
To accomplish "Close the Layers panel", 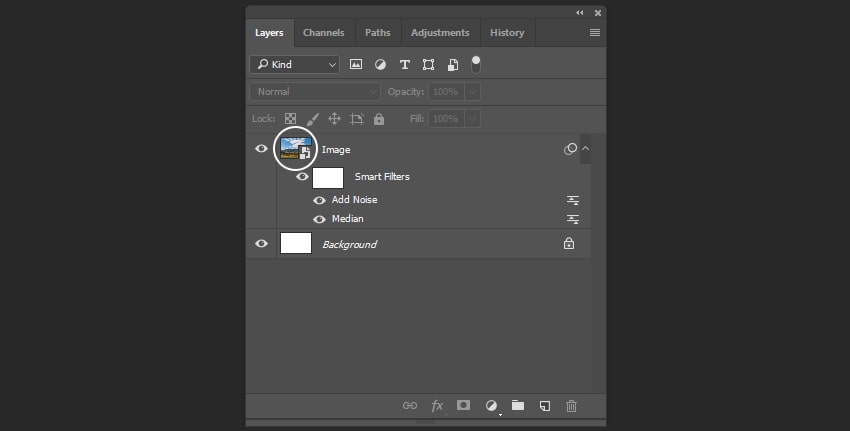I will point(598,12).
